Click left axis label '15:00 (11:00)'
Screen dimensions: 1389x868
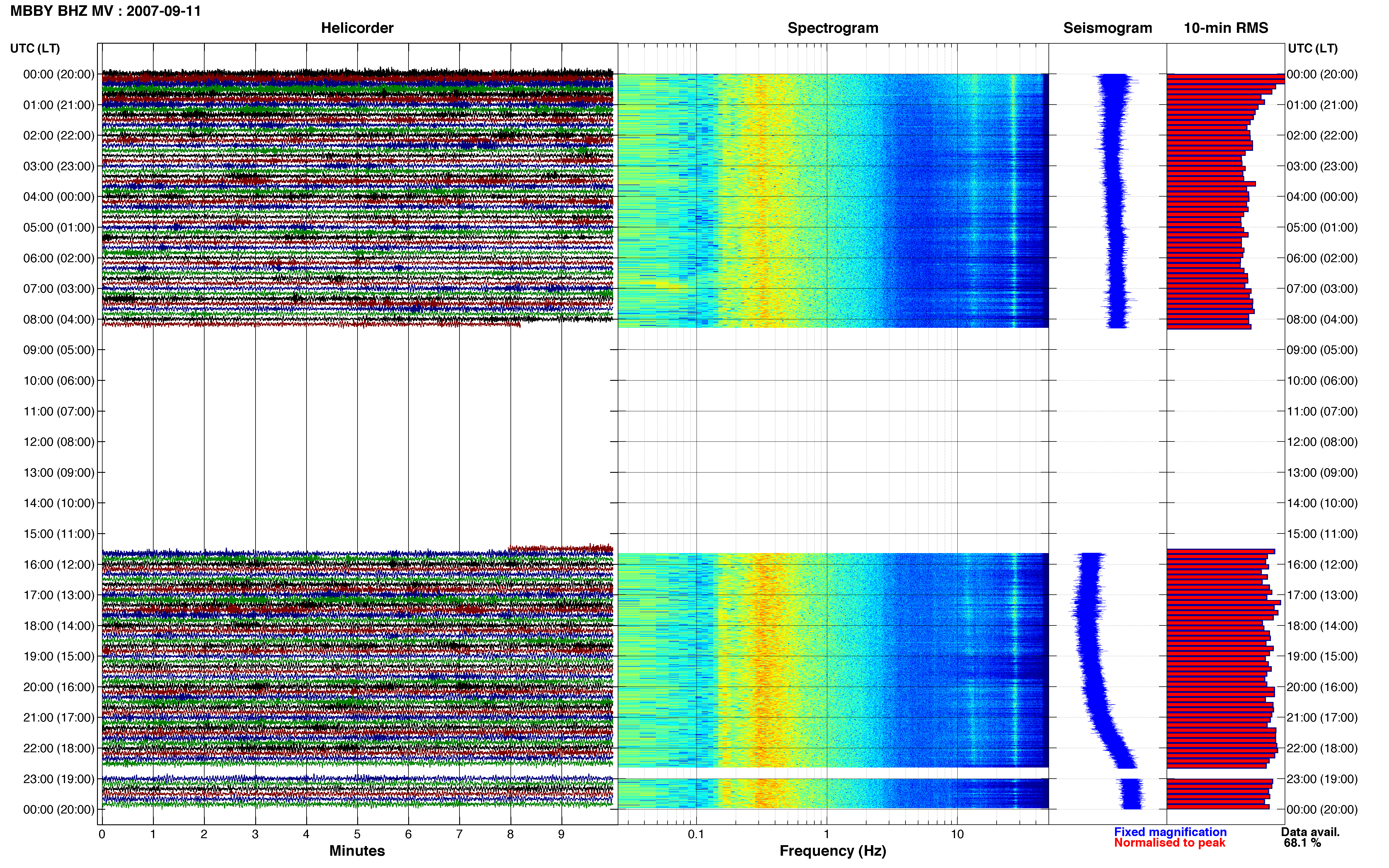click(x=59, y=534)
